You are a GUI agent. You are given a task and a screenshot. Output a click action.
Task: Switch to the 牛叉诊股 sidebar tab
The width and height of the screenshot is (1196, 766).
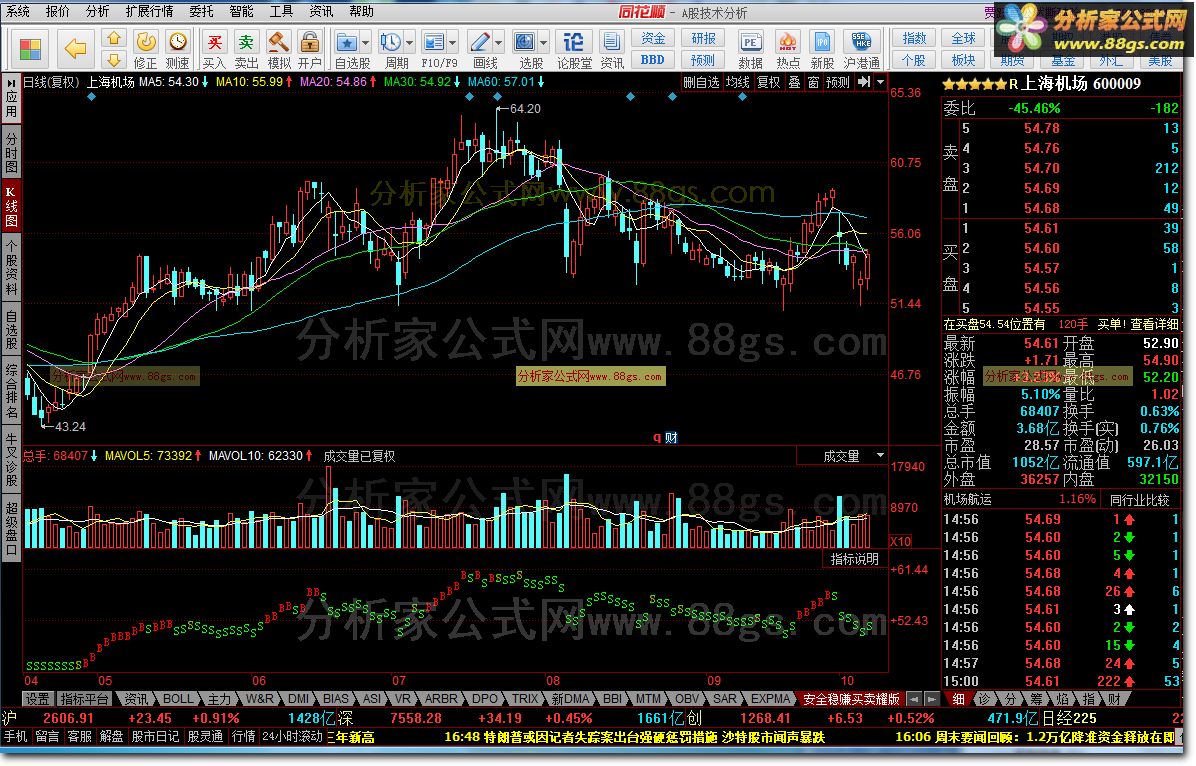[x=11, y=460]
